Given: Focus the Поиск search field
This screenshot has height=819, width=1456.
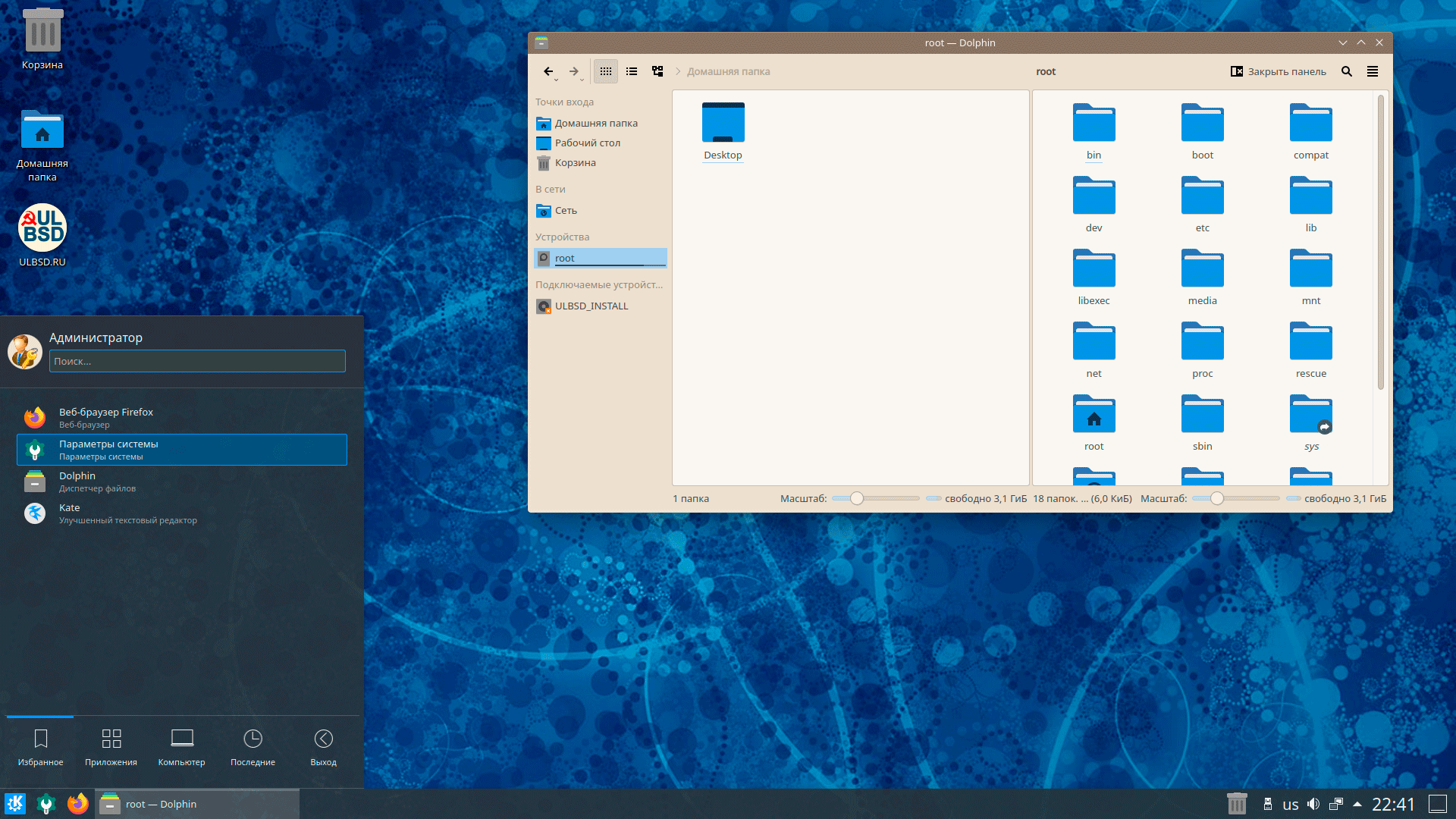Looking at the screenshot, I should (x=197, y=361).
